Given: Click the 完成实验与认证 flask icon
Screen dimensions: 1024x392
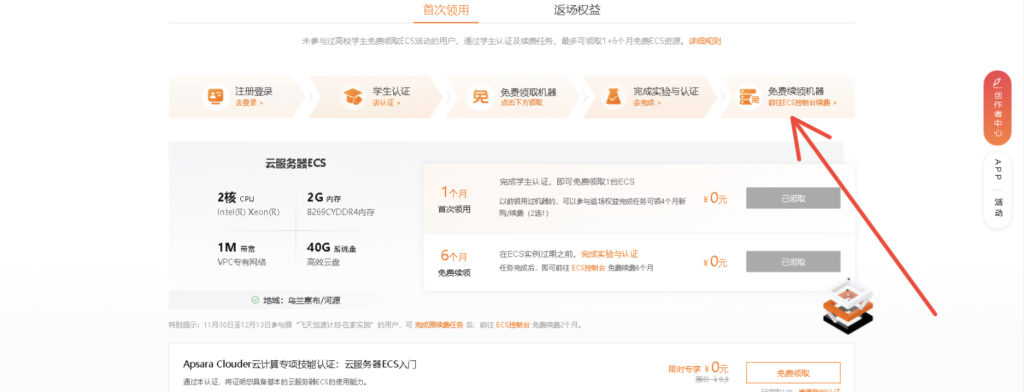Looking at the screenshot, I should [x=612, y=97].
